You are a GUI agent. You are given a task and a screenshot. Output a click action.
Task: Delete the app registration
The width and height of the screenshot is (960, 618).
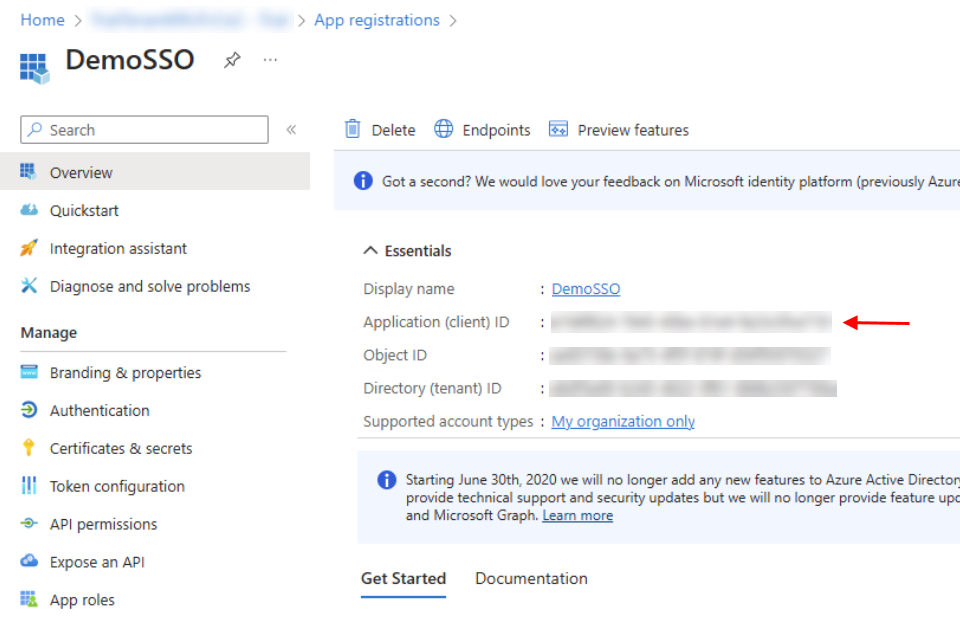380,130
